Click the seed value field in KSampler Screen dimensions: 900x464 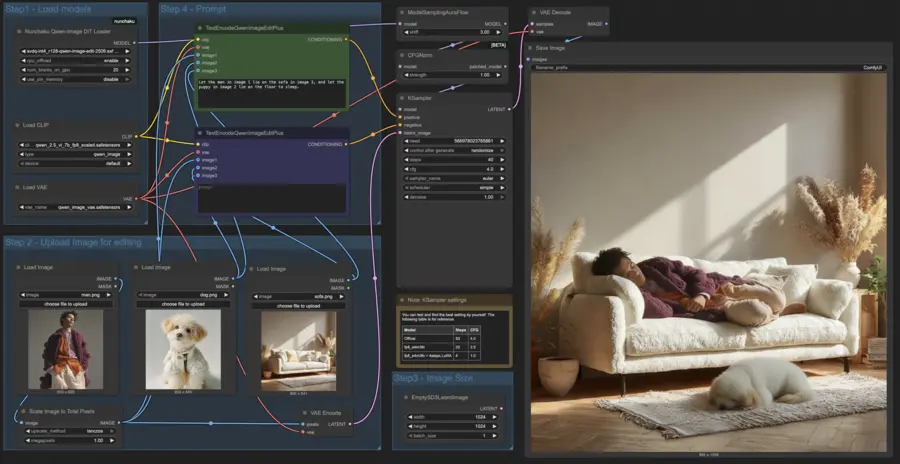coord(455,141)
